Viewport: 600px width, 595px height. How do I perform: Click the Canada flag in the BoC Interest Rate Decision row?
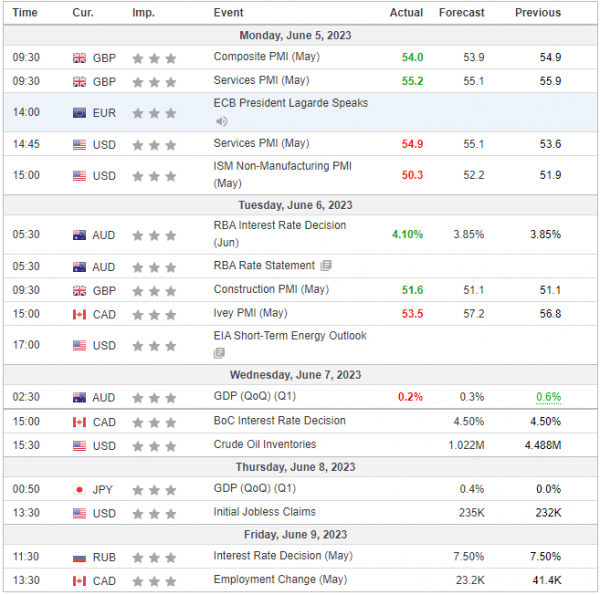[x=80, y=421]
